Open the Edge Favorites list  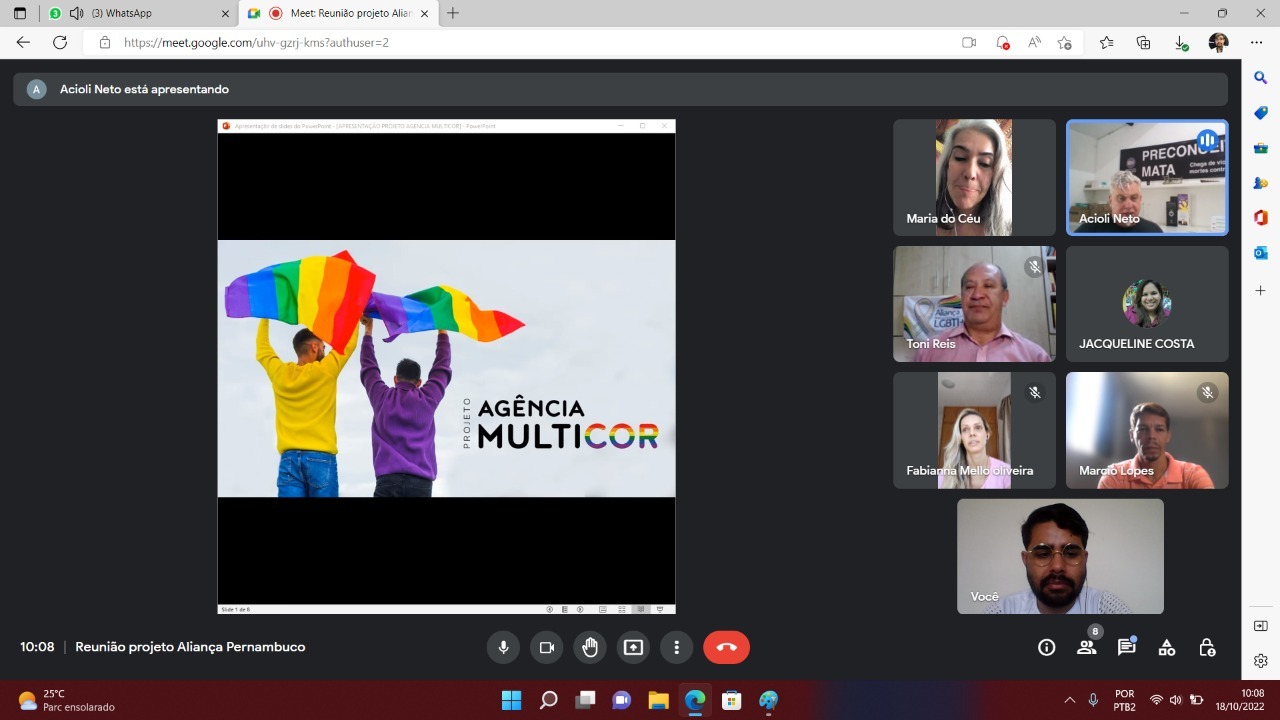(x=1107, y=42)
